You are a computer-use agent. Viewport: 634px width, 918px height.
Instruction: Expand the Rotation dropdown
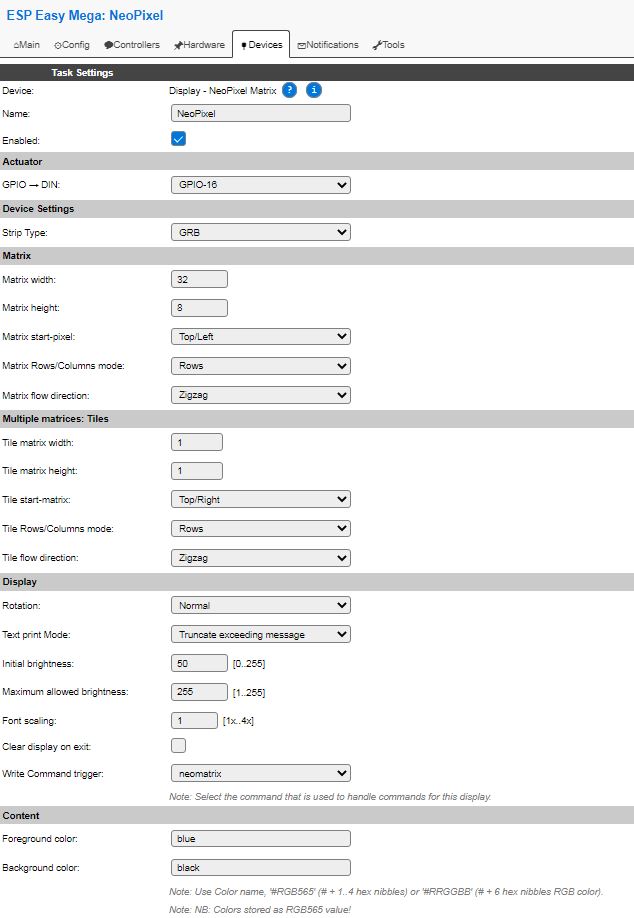click(261, 605)
